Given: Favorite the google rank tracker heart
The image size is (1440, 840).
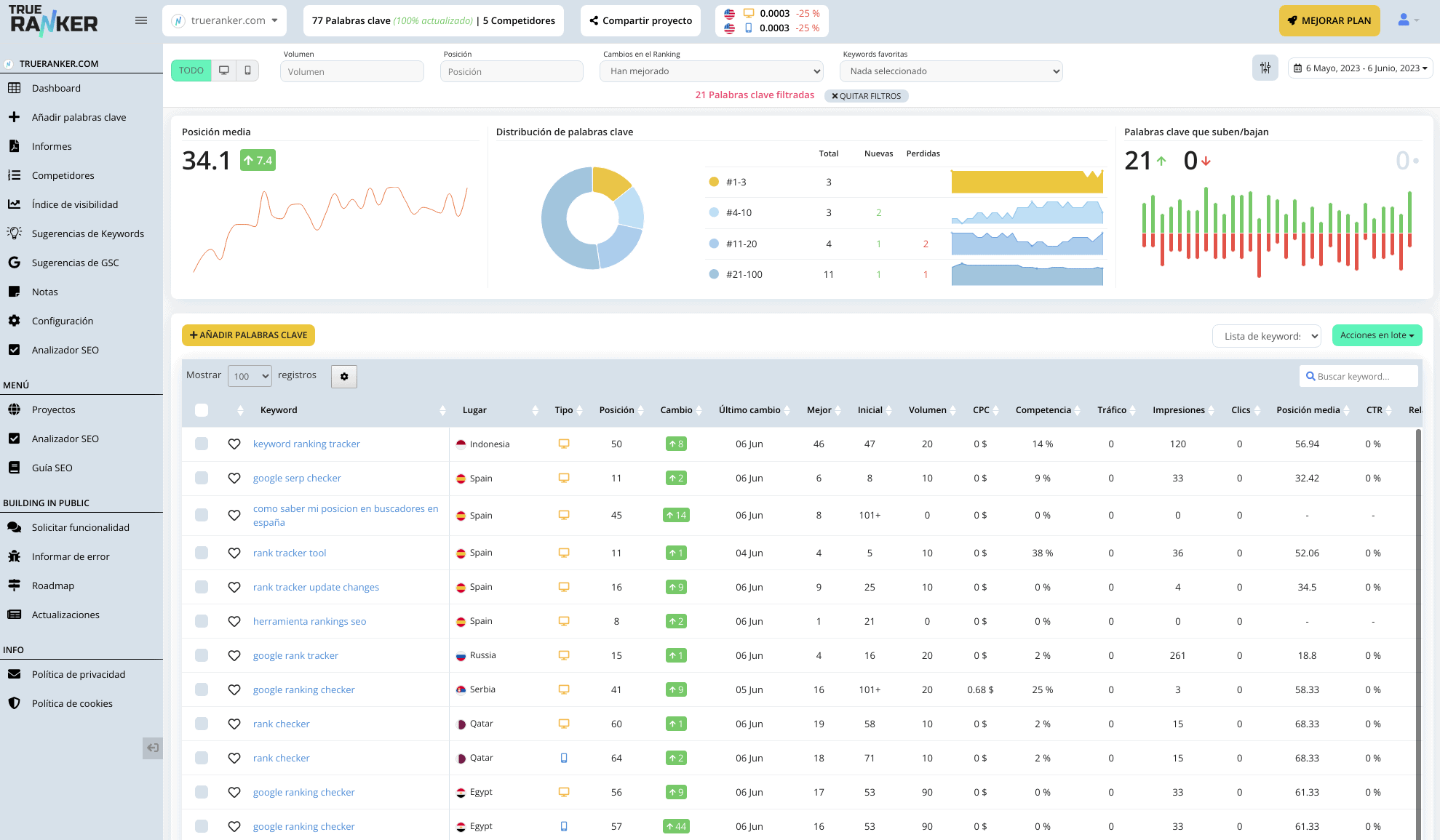Looking at the screenshot, I should [x=234, y=656].
